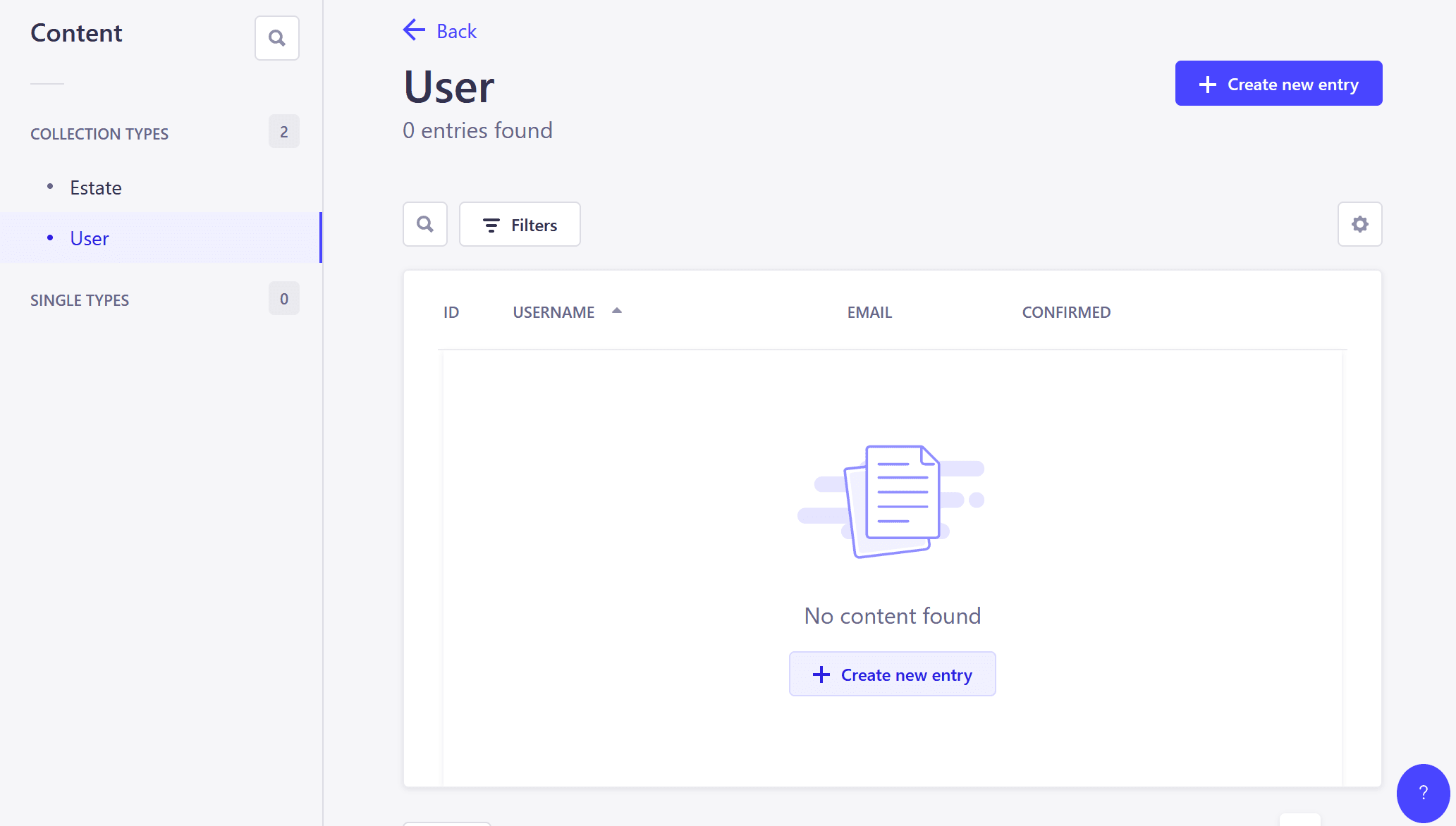
Task: Open the content search in the sidebar
Action: 276,37
